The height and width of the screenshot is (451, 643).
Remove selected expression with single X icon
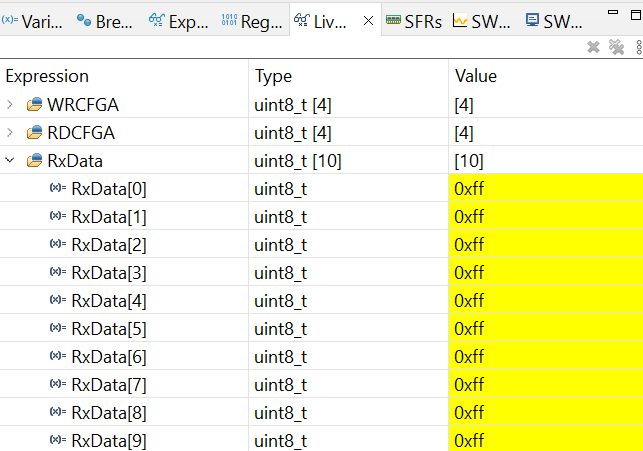click(x=593, y=47)
